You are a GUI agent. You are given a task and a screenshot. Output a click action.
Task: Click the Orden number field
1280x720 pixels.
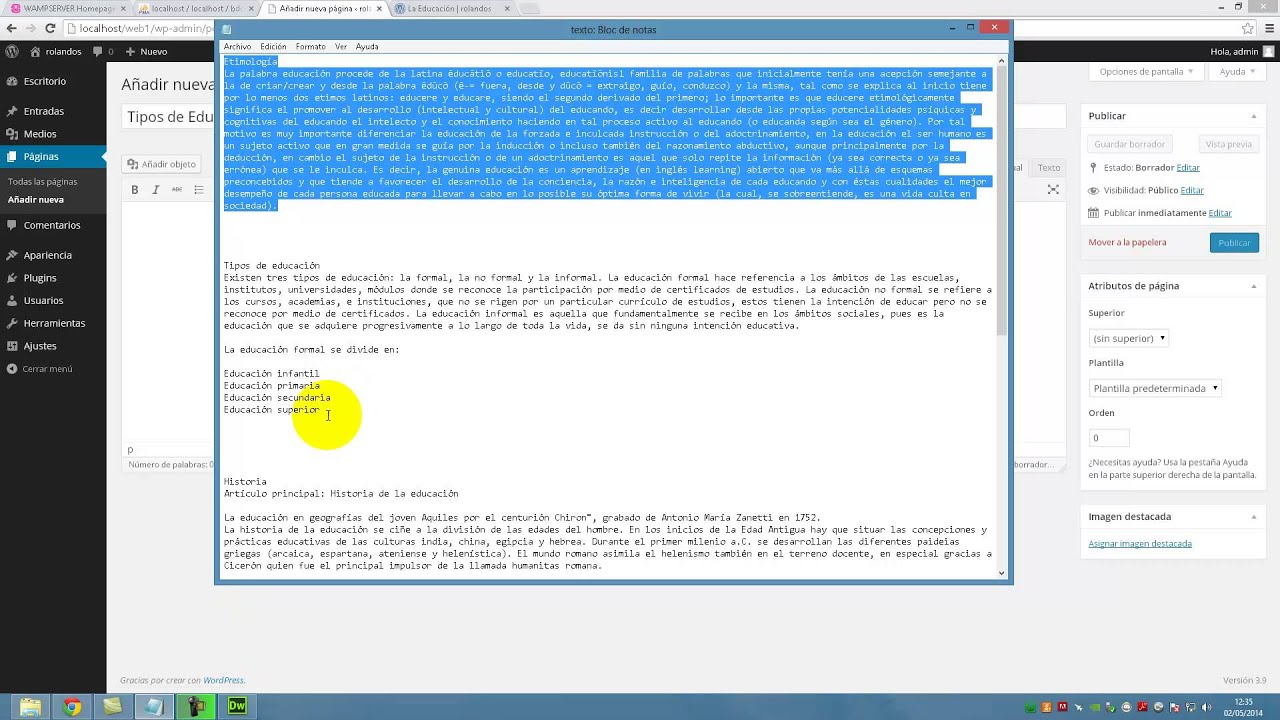1109,438
